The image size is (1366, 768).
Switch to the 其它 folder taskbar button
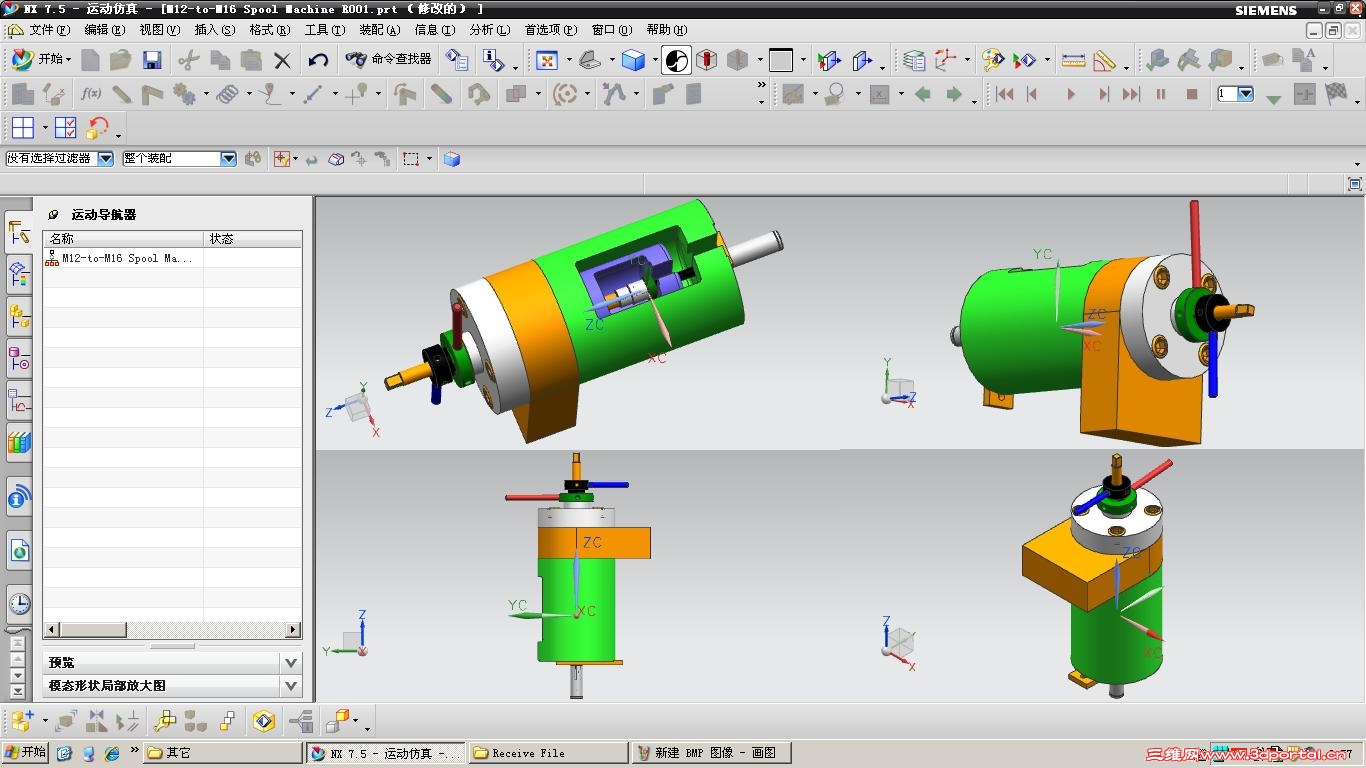(222, 753)
